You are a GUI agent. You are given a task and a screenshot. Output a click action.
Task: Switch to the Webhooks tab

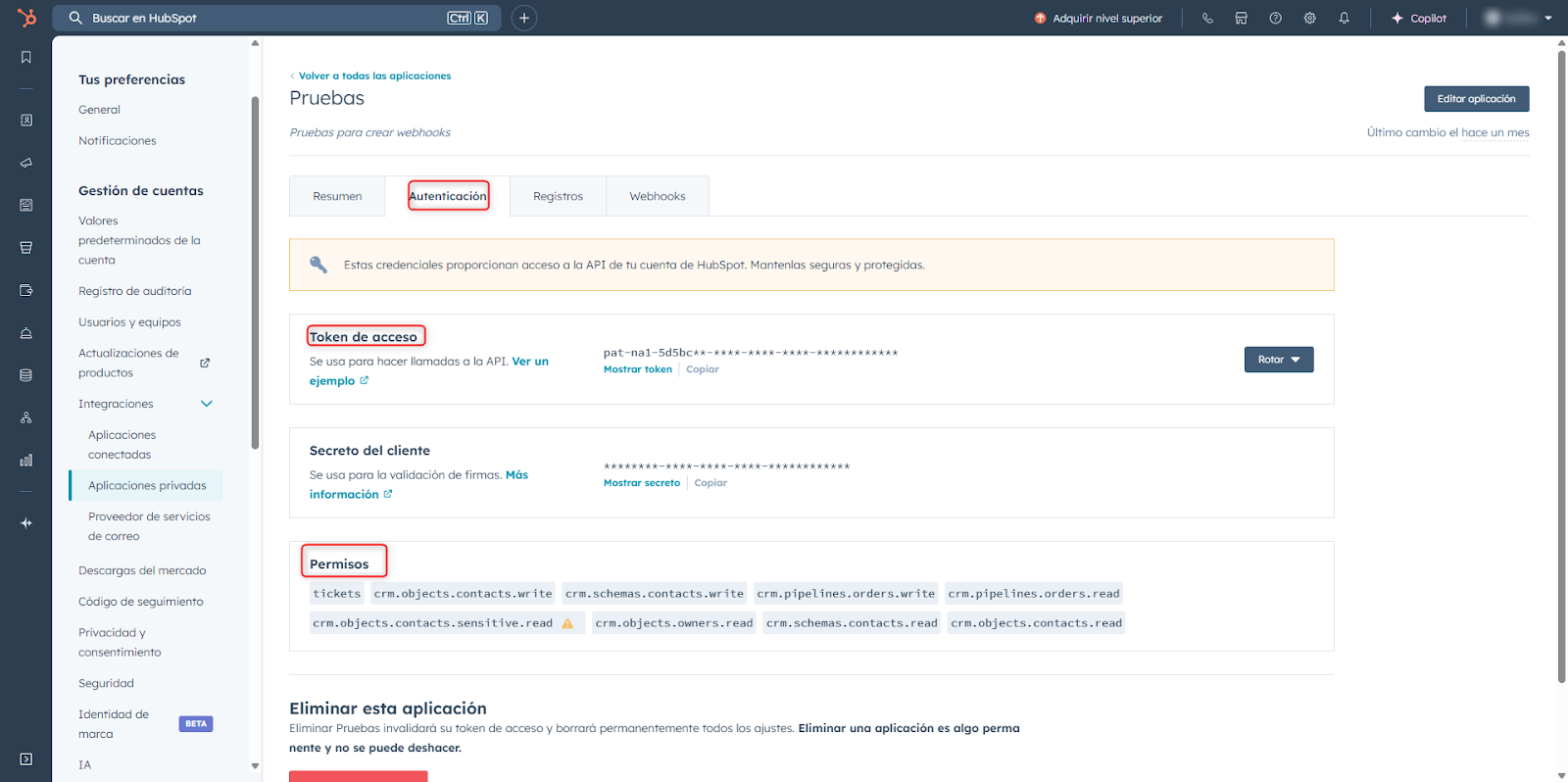[657, 196]
